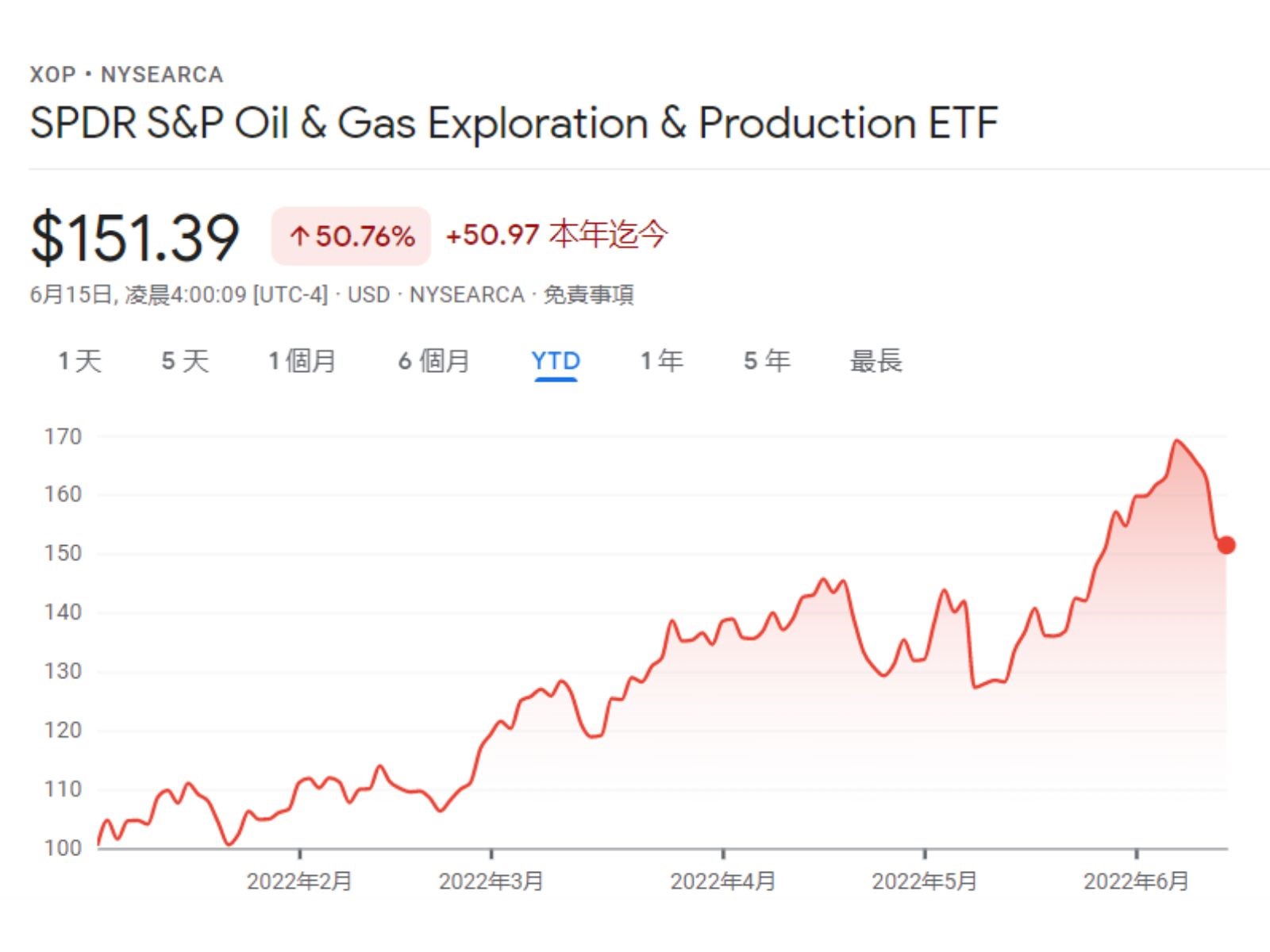This screenshot has height=952, width=1270.
Task: Click the 50.76% gain badge
Action: coord(364,236)
